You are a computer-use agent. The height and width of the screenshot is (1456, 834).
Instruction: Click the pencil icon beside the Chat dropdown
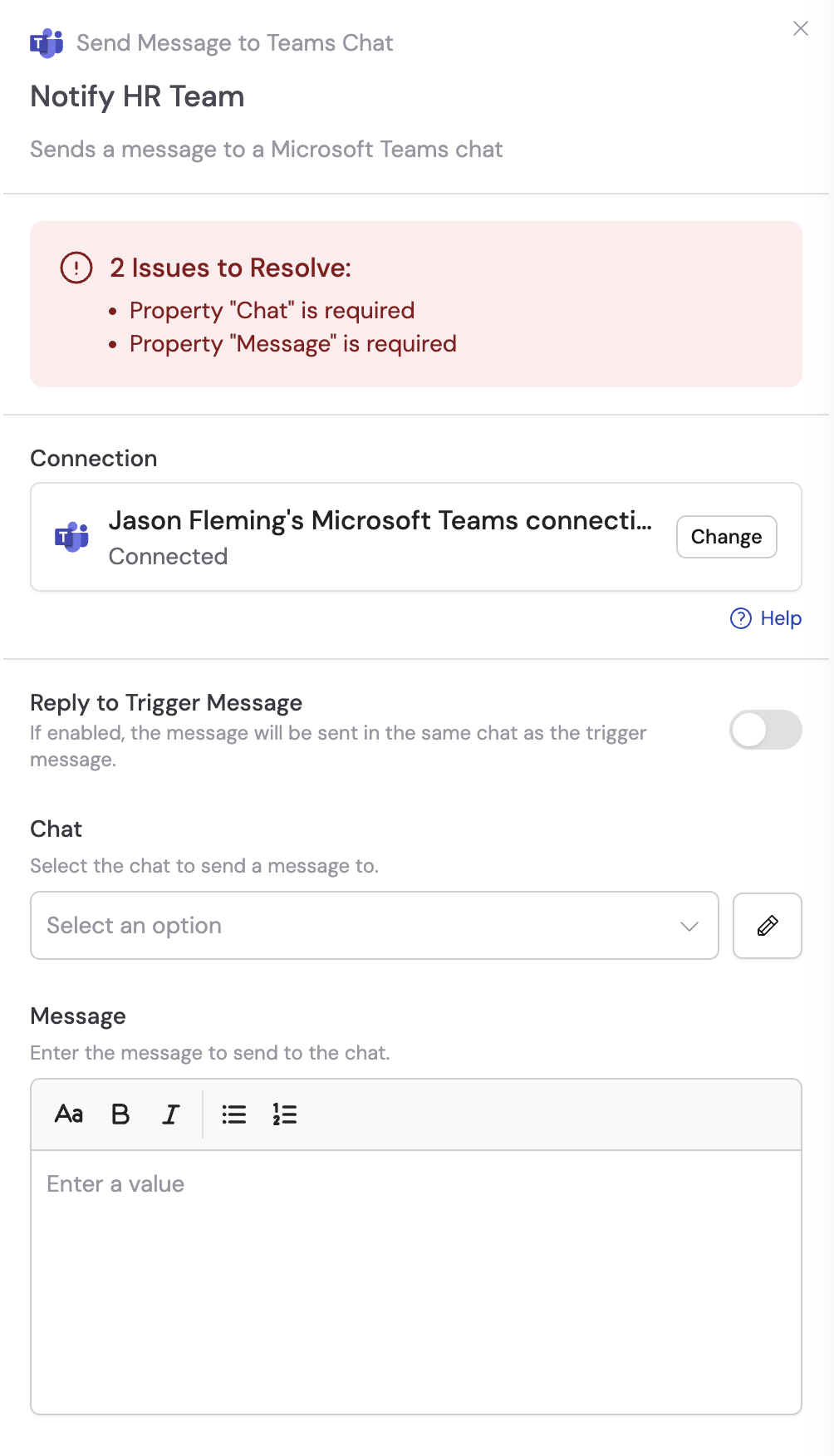(766, 925)
